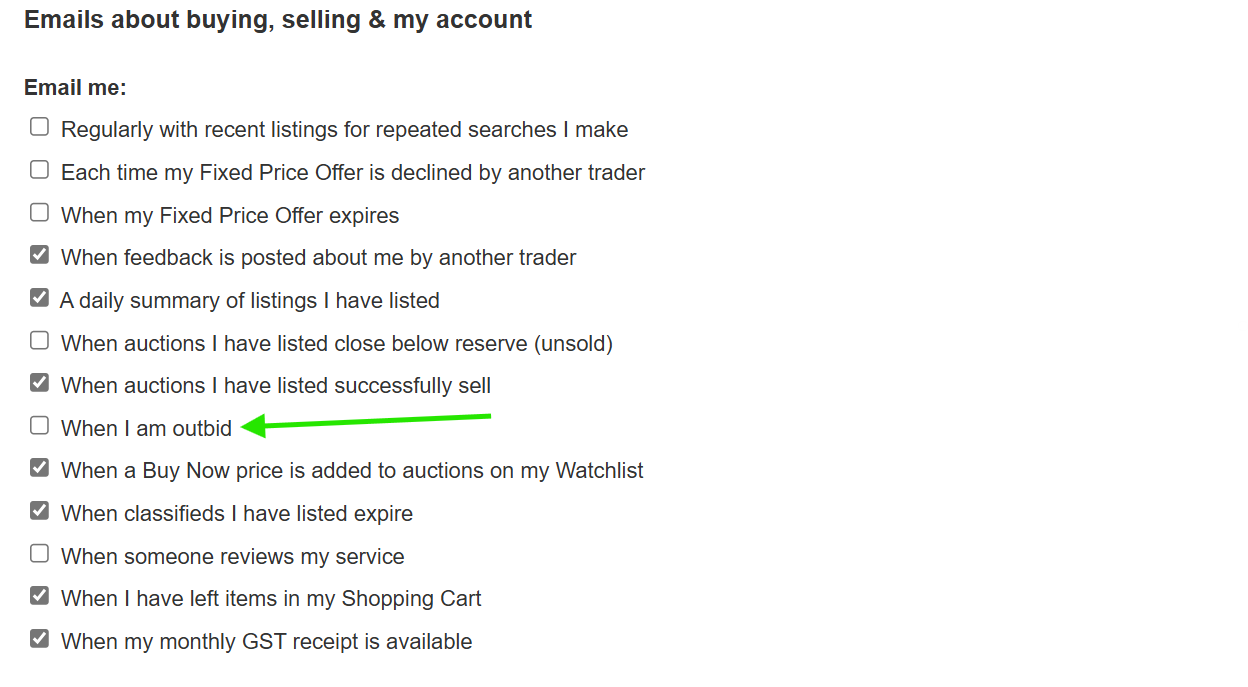Untick auctions successfully sell checkbox

pos(39,383)
